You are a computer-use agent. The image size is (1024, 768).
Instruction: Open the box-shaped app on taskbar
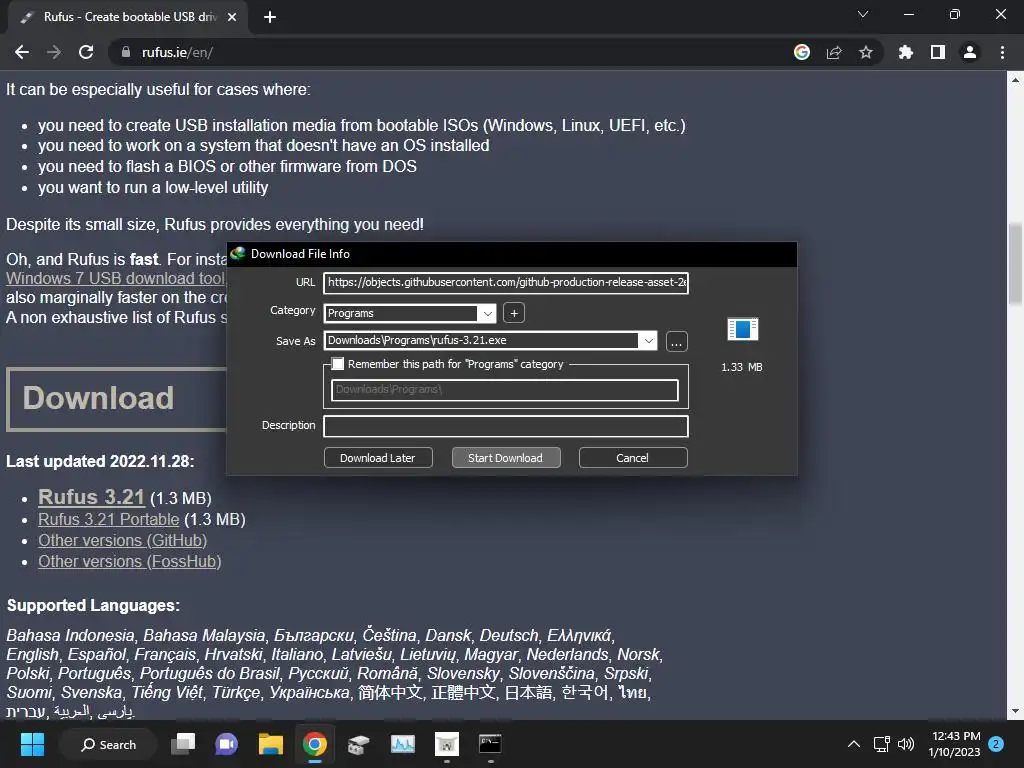click(359, 744)
